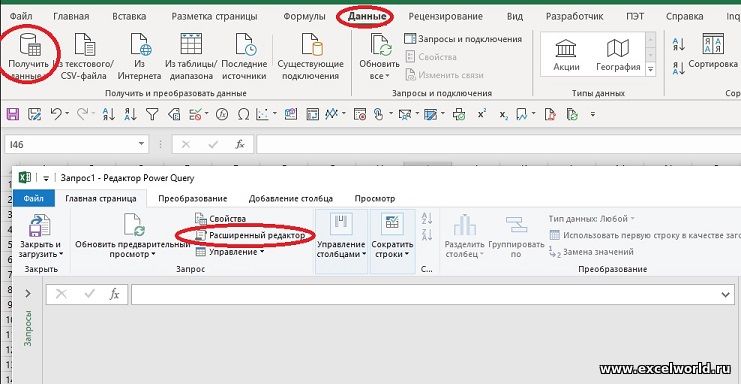Select the Акции data type
Image resolution: width=741 pixels, height=384 pixels.
click(566, 55)
